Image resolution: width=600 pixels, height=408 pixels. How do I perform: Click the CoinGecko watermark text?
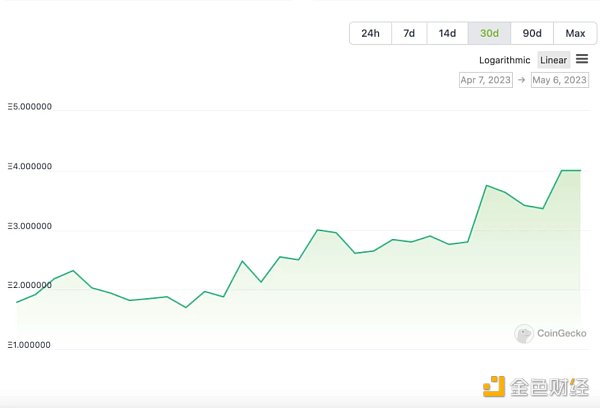(560, 334)
